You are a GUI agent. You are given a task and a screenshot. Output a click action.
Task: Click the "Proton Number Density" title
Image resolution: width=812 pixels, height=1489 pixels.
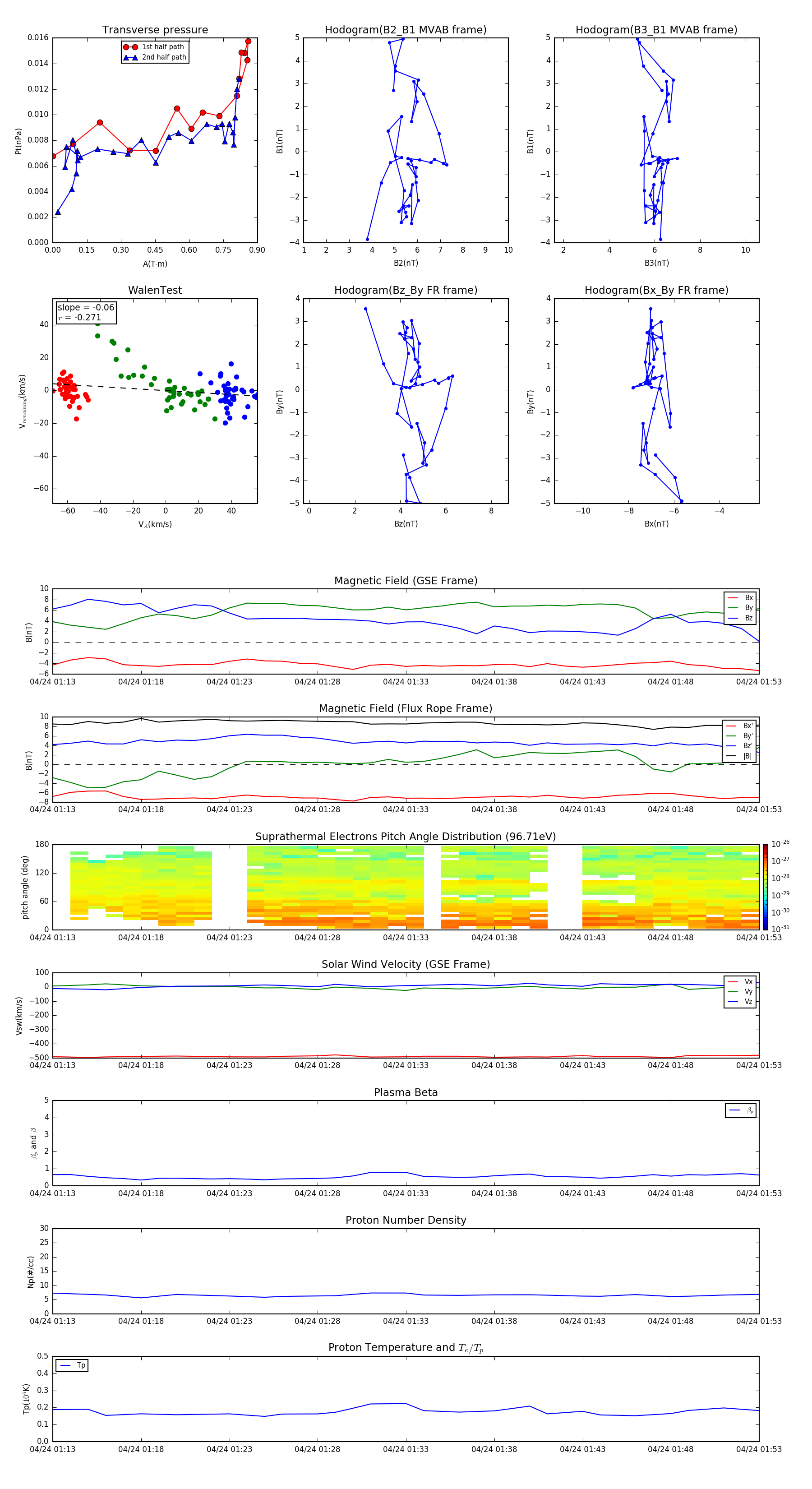click(x=406, y=1220)
